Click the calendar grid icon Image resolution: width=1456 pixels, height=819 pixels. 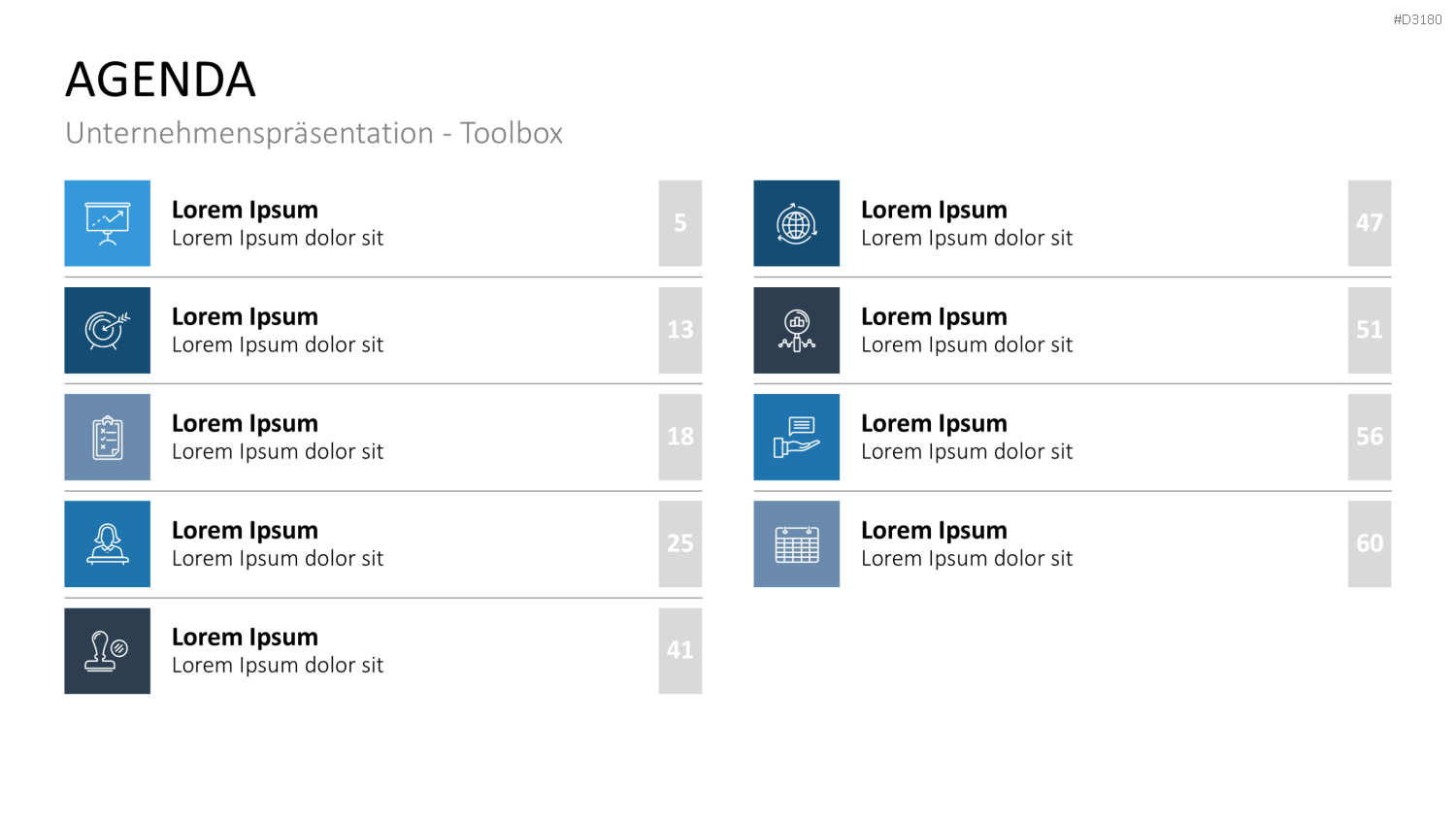click(797, 543)
